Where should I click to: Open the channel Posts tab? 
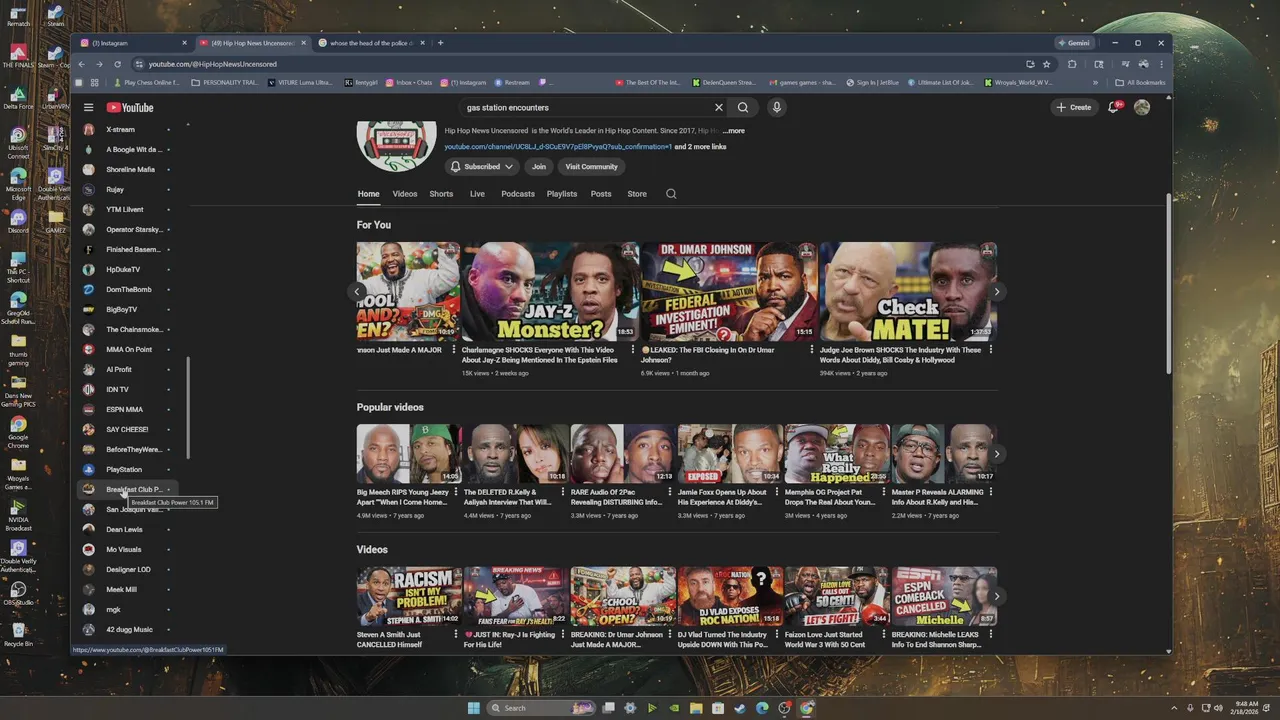(601, 194)
